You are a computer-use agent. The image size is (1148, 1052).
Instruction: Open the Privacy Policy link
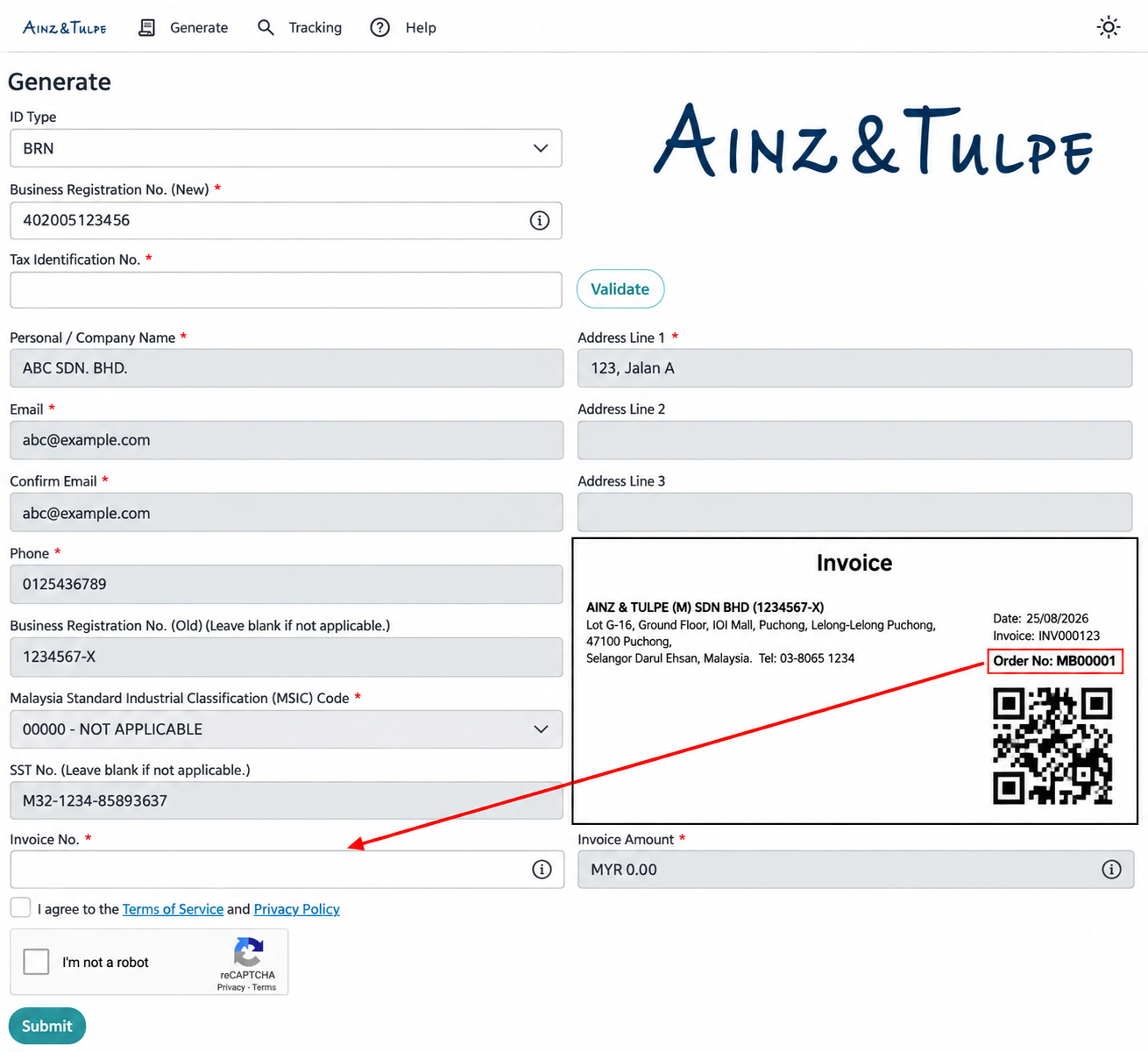[296, 909]
